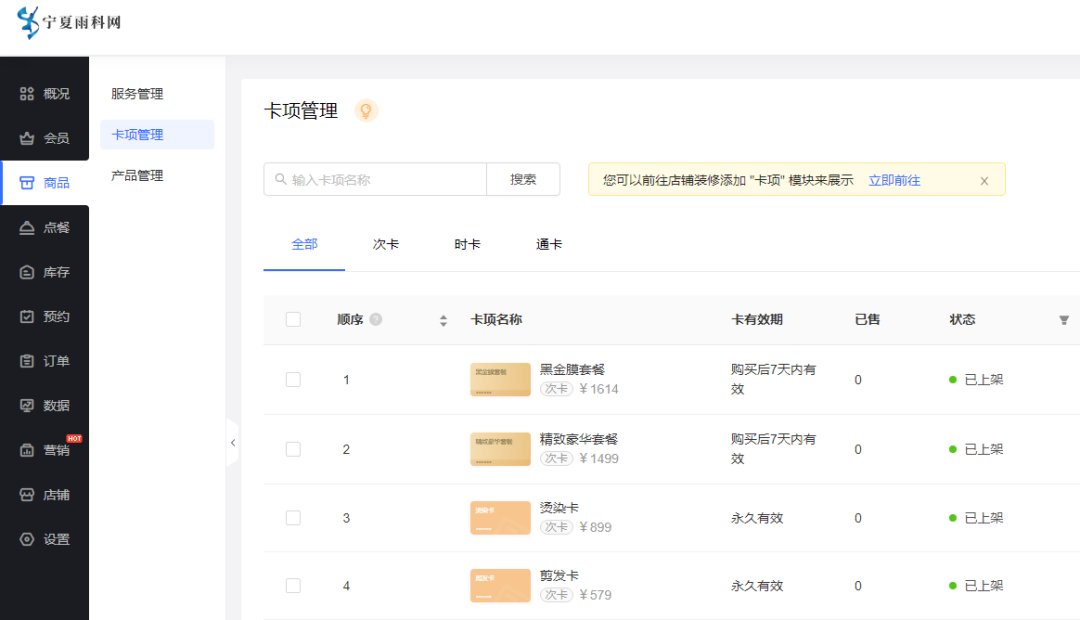Click 永久有效 validity in 剪发卡 row

pos(757,586)
